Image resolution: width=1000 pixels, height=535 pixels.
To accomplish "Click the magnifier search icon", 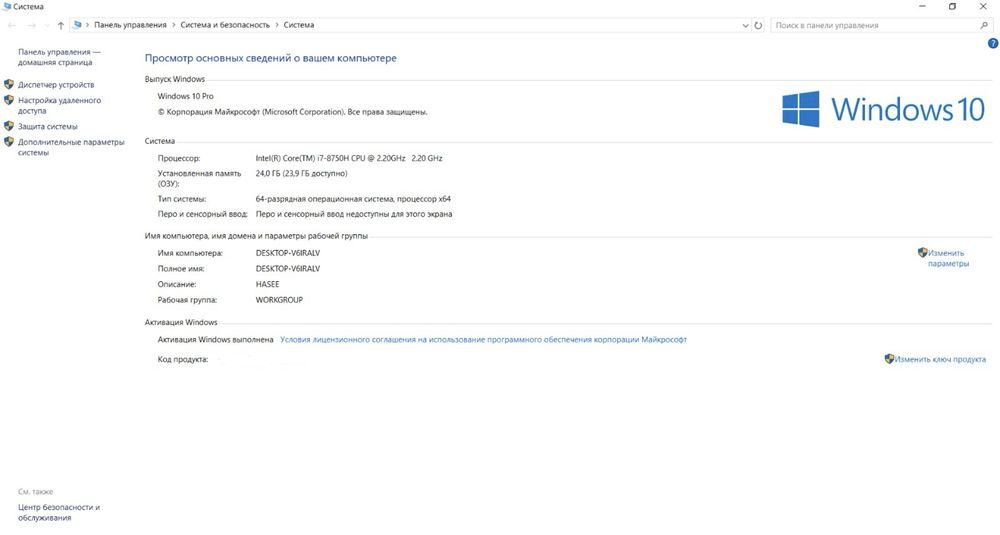I will (x=984, y=26).
